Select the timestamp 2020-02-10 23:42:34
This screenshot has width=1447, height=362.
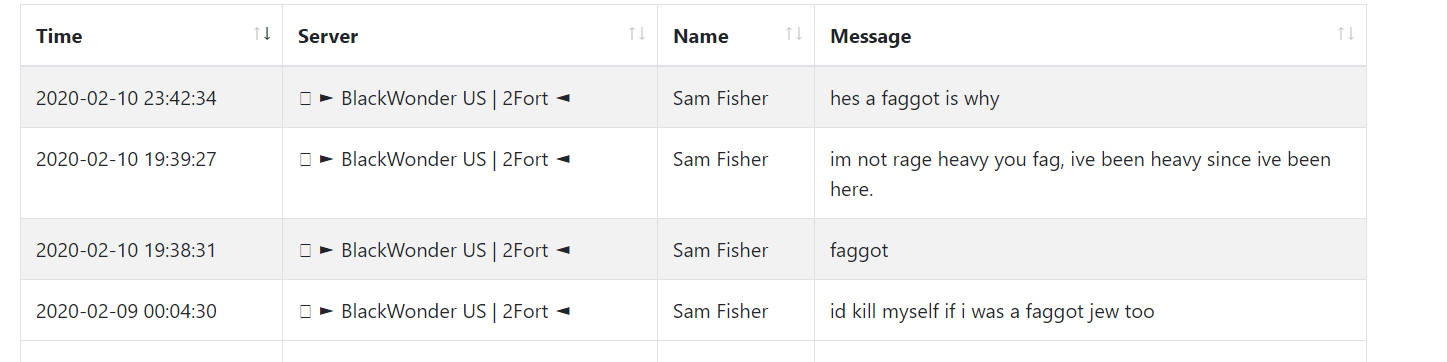tap(126, 98)
